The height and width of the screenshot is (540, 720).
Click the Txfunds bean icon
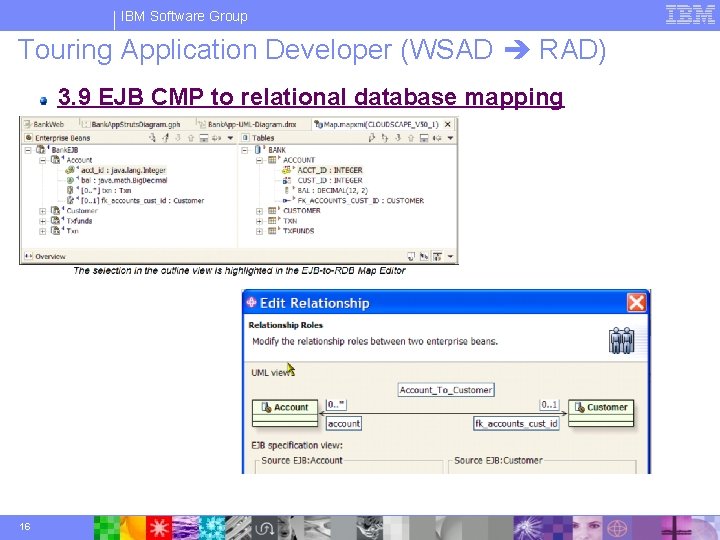(x=56, y=221)
